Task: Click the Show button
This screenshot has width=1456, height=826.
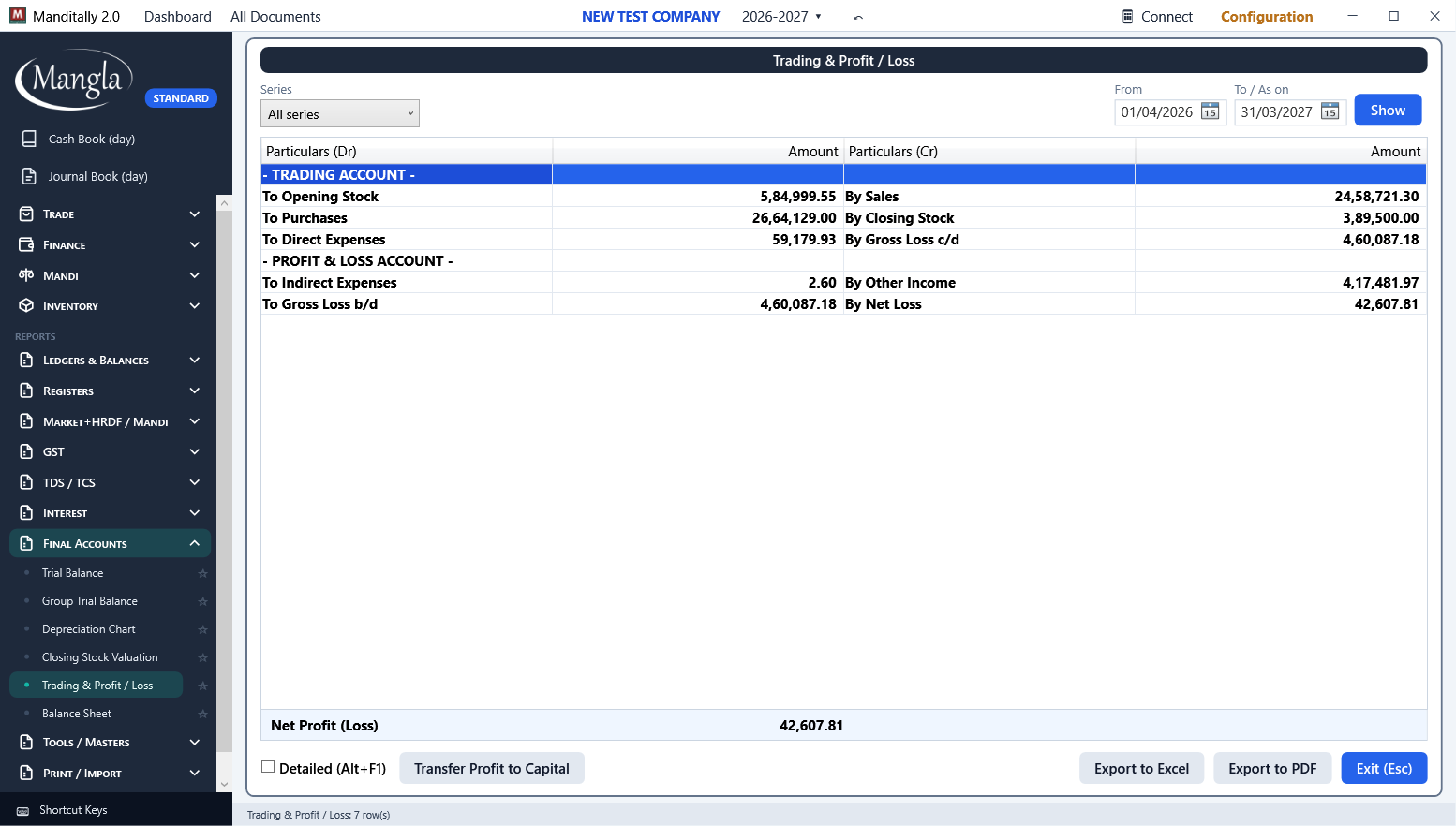Action: coord(1388,110)
